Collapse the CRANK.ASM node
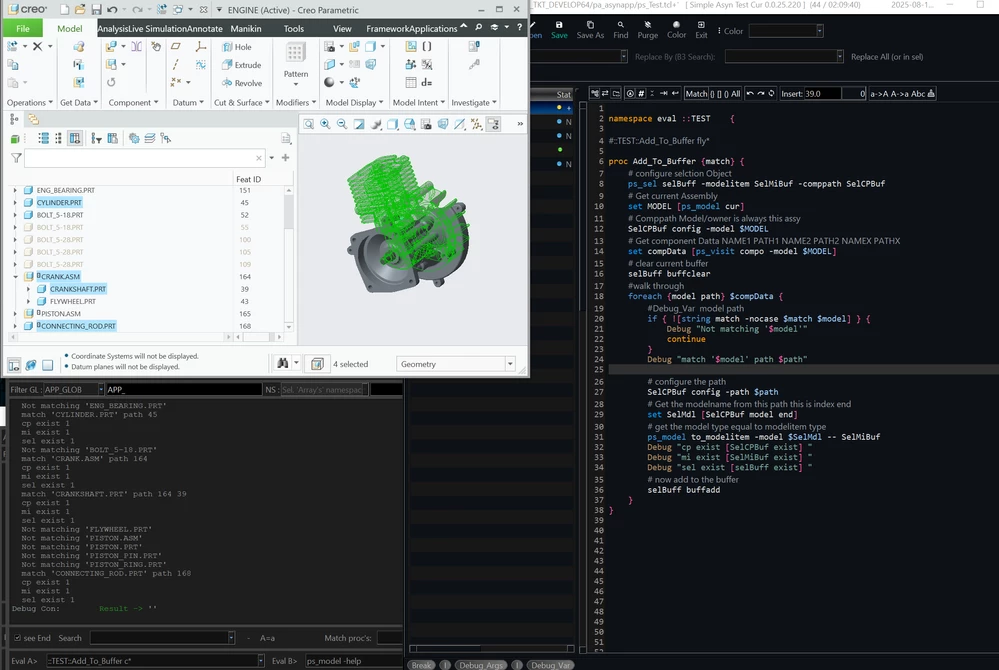This screenshot has width=999, height=670. click(15, 276)
